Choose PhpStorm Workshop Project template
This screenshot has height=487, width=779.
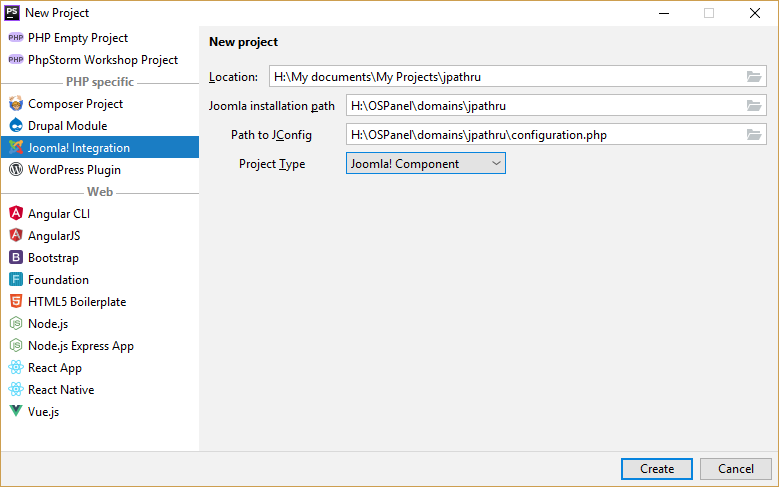pos(100,60)
